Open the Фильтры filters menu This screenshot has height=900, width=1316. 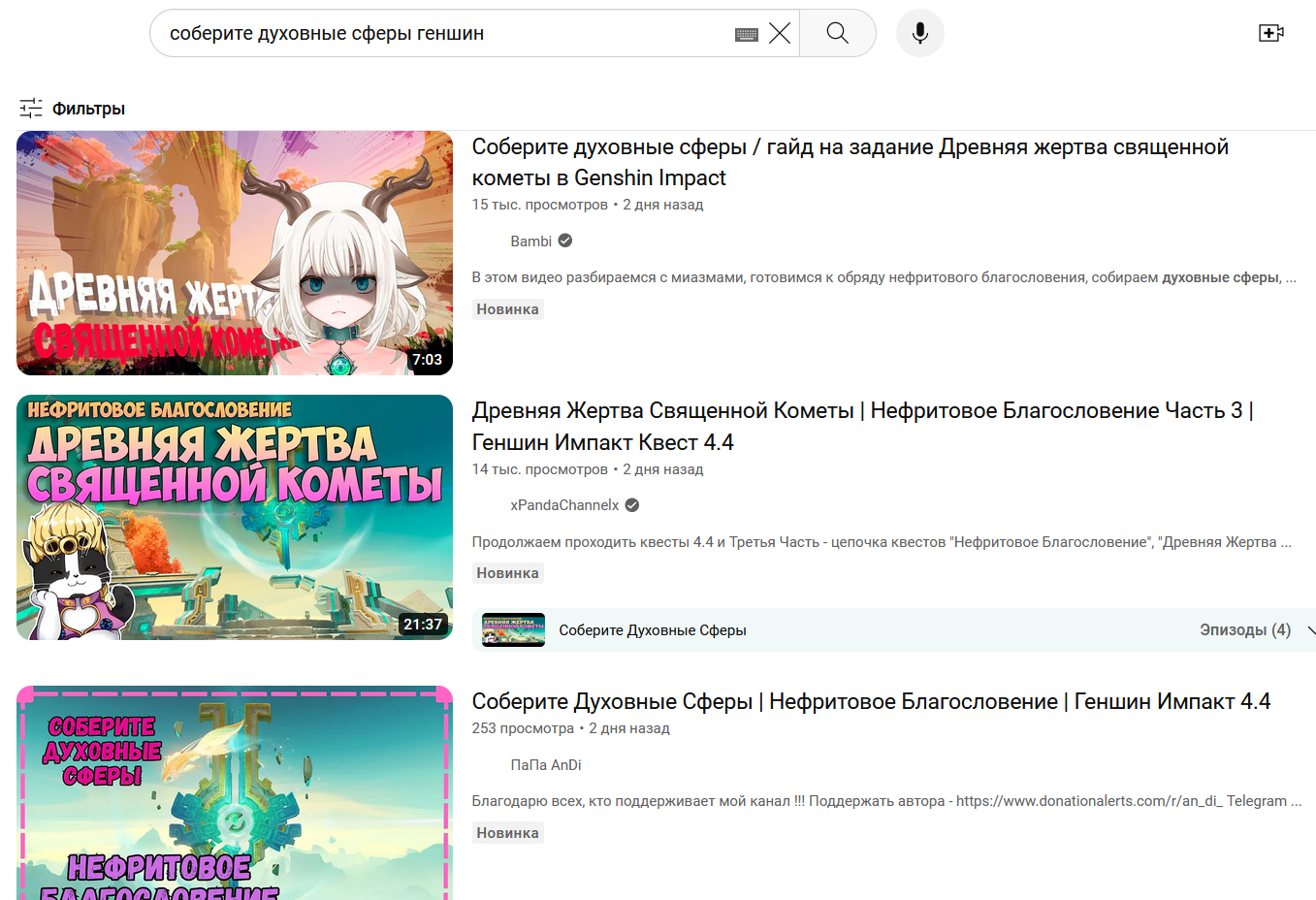[73, 109]
